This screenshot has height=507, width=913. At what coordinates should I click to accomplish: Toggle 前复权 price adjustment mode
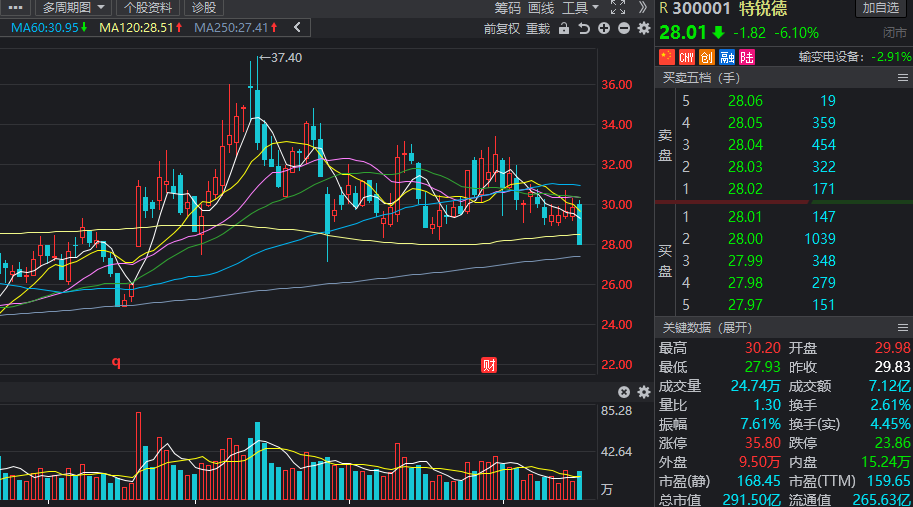pos(501,28)
